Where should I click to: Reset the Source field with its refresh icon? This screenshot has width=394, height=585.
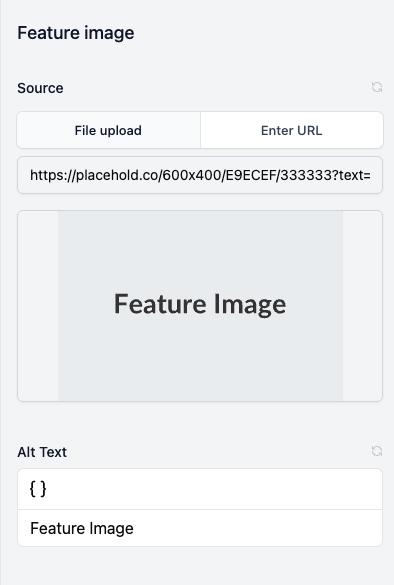tap(377, 87)
